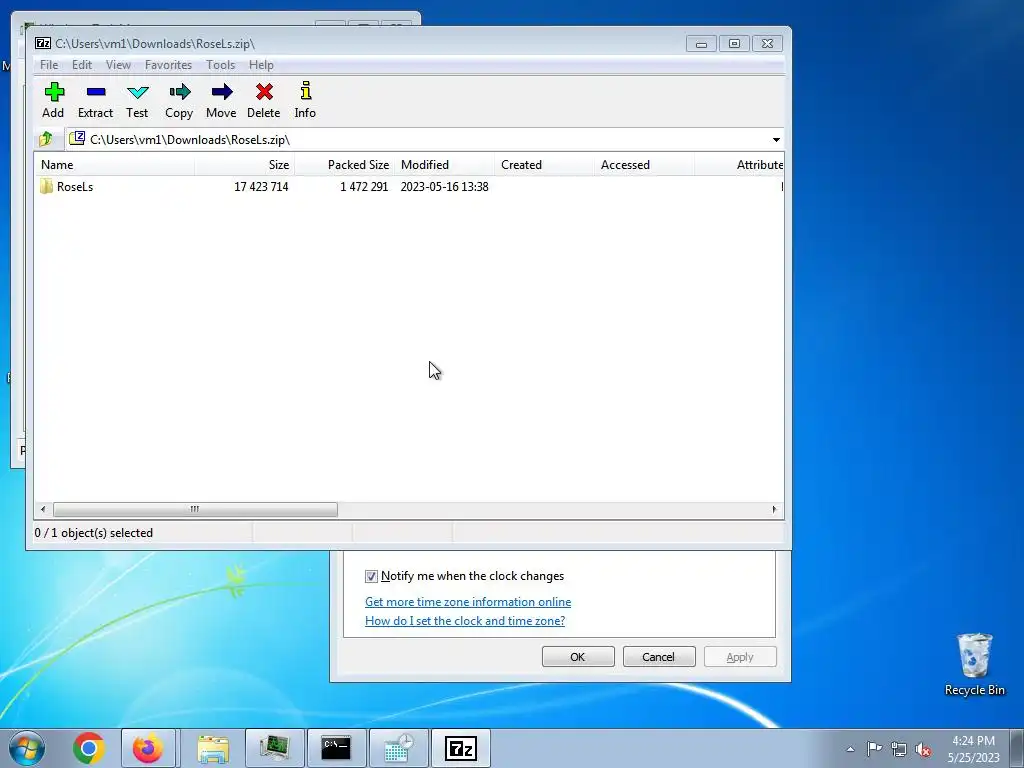Sort by the Created column header

point(544,165)
